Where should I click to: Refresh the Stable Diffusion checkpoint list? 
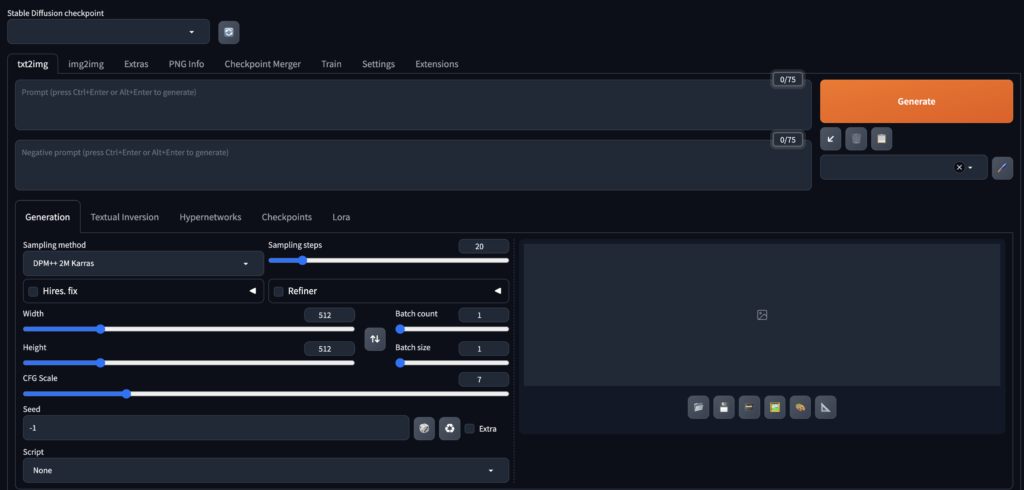(x=229, y=32)
